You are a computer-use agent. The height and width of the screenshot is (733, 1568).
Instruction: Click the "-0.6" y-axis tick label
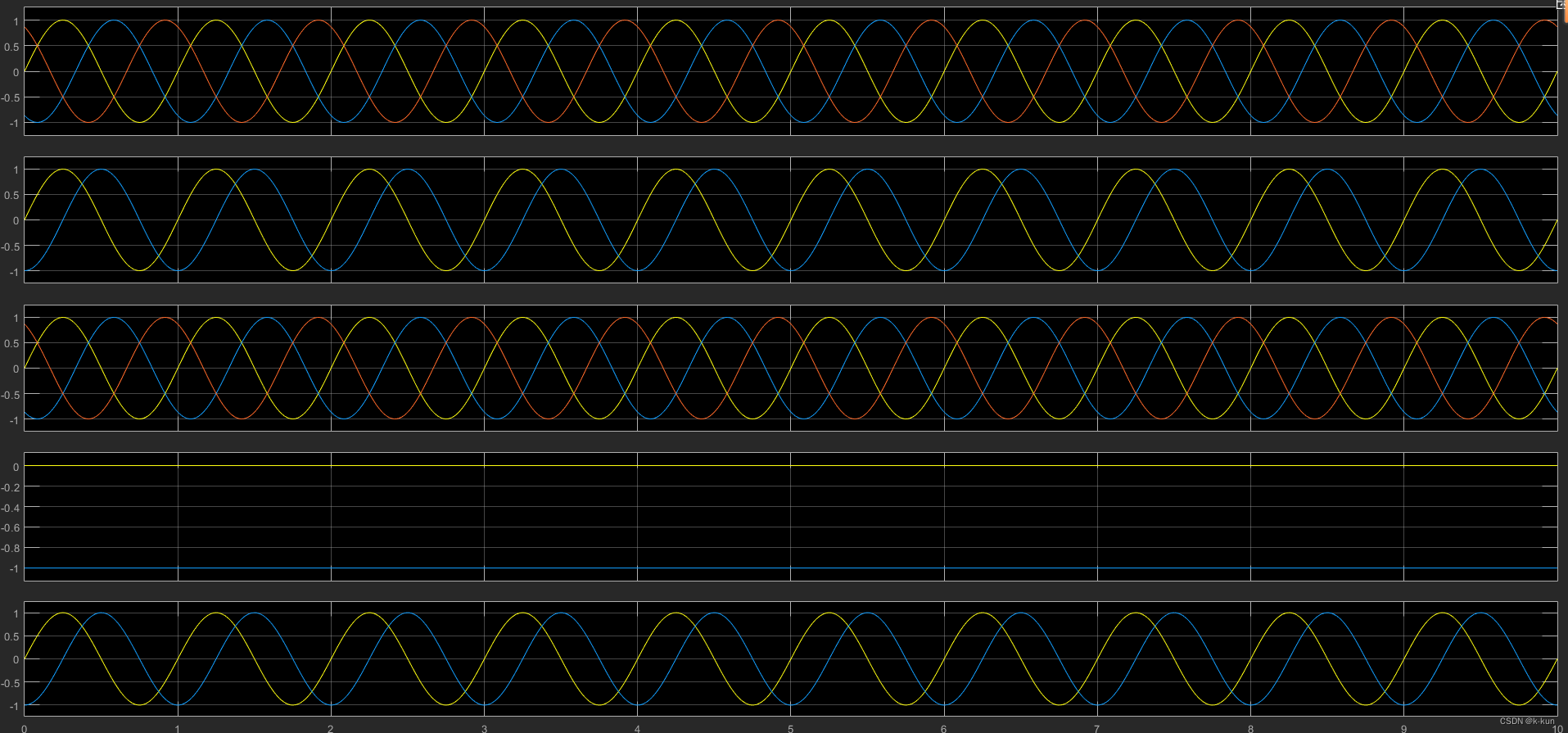10,528
